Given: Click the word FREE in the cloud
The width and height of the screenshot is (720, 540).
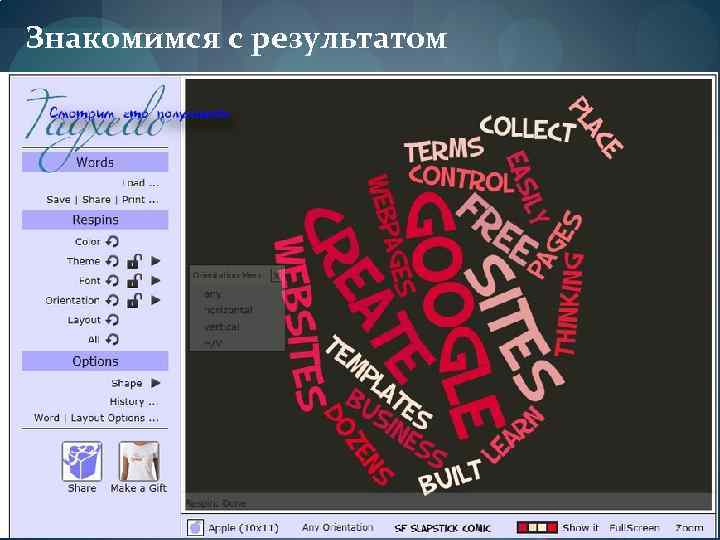Looking at the screenshot, I should click(497, 230).
